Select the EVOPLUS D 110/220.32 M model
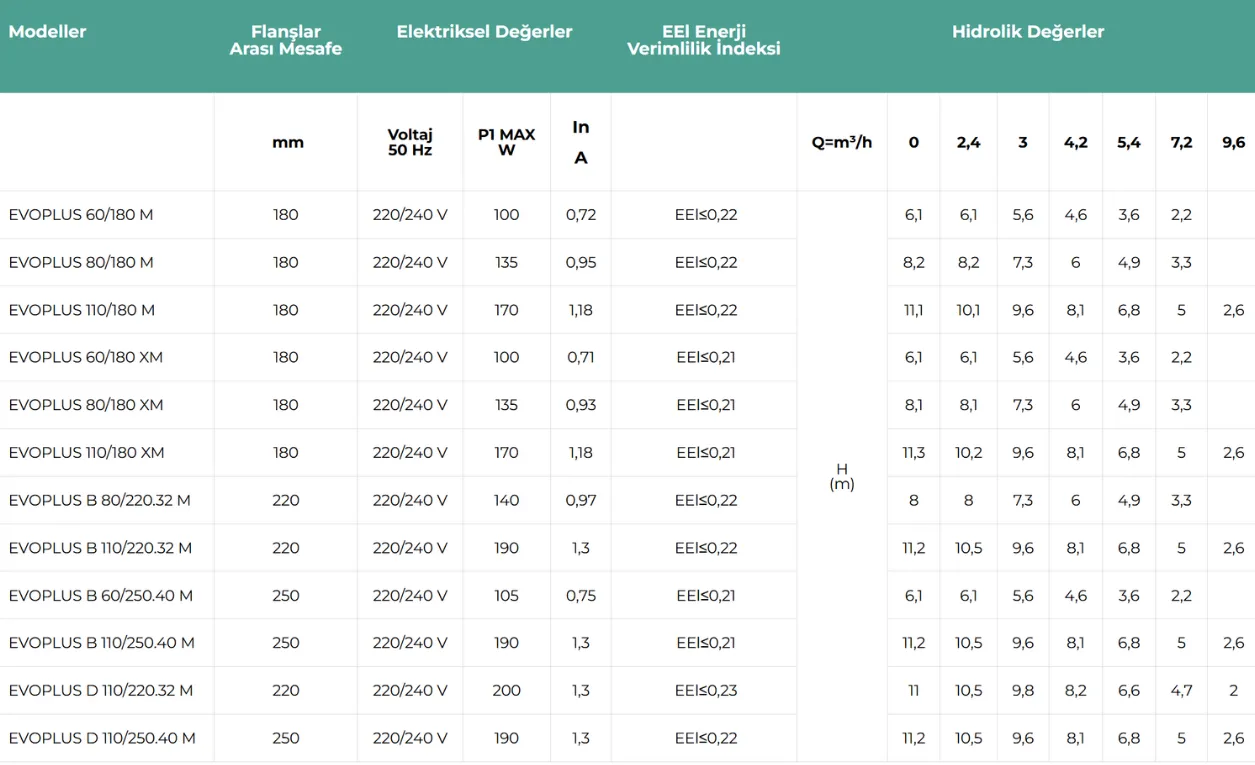The height and width of the screenshot is (765, 1255). [101, 691]
